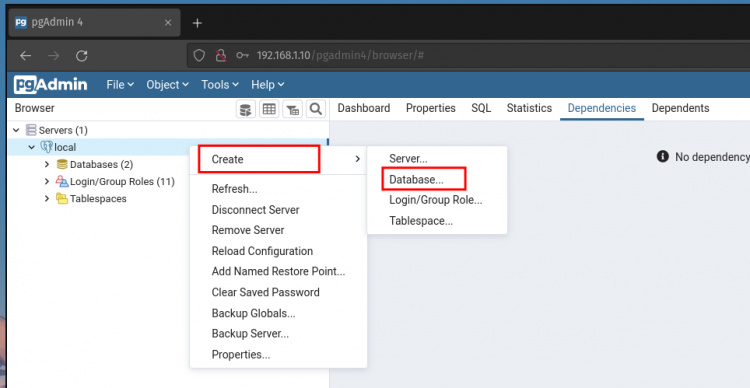This screenshot has width=750, height=388.
Task: Switch to the SQL tab
Action: click(481, 108)
